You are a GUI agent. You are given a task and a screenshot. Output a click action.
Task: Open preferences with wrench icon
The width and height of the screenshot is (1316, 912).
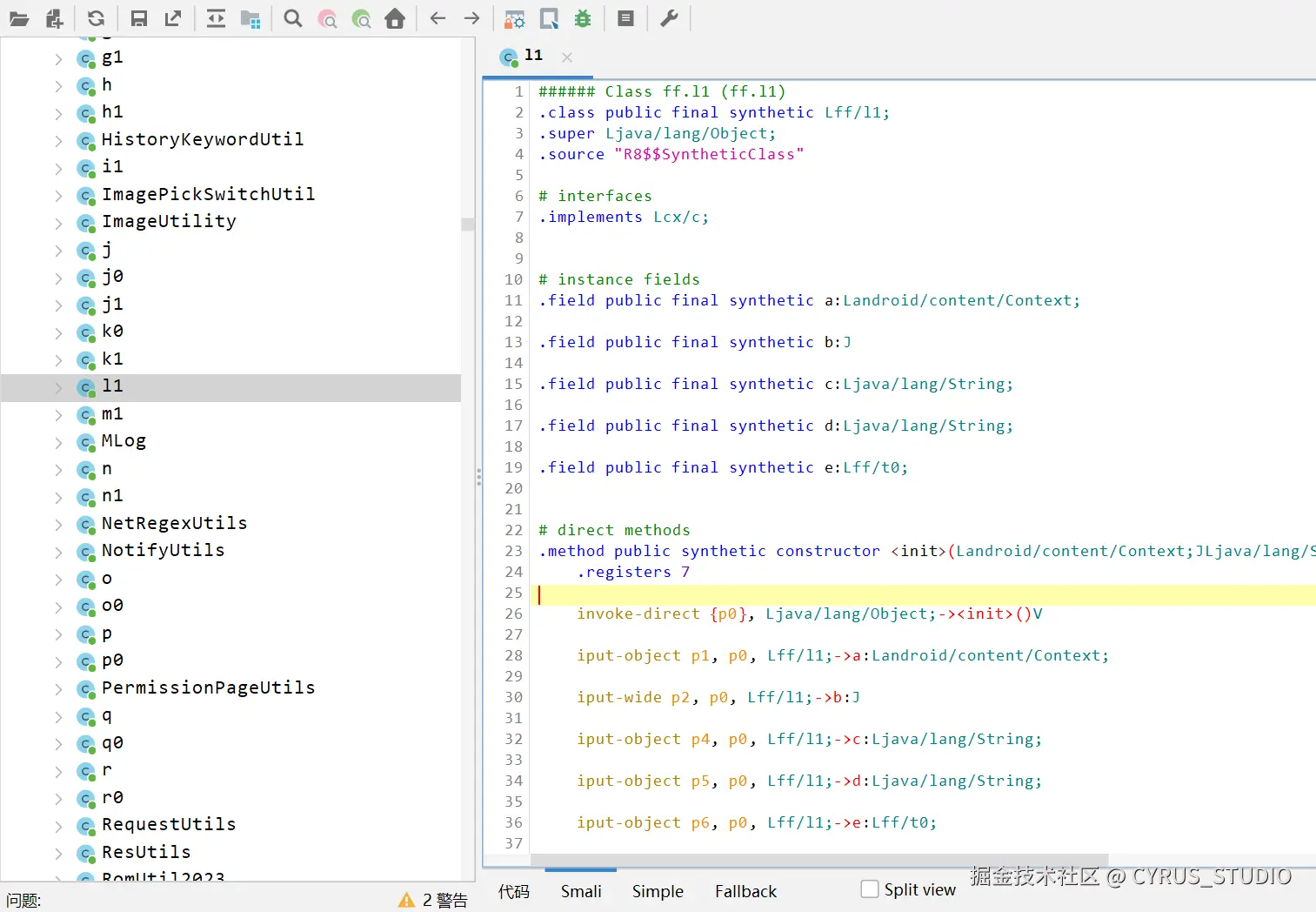click(669, 18)
